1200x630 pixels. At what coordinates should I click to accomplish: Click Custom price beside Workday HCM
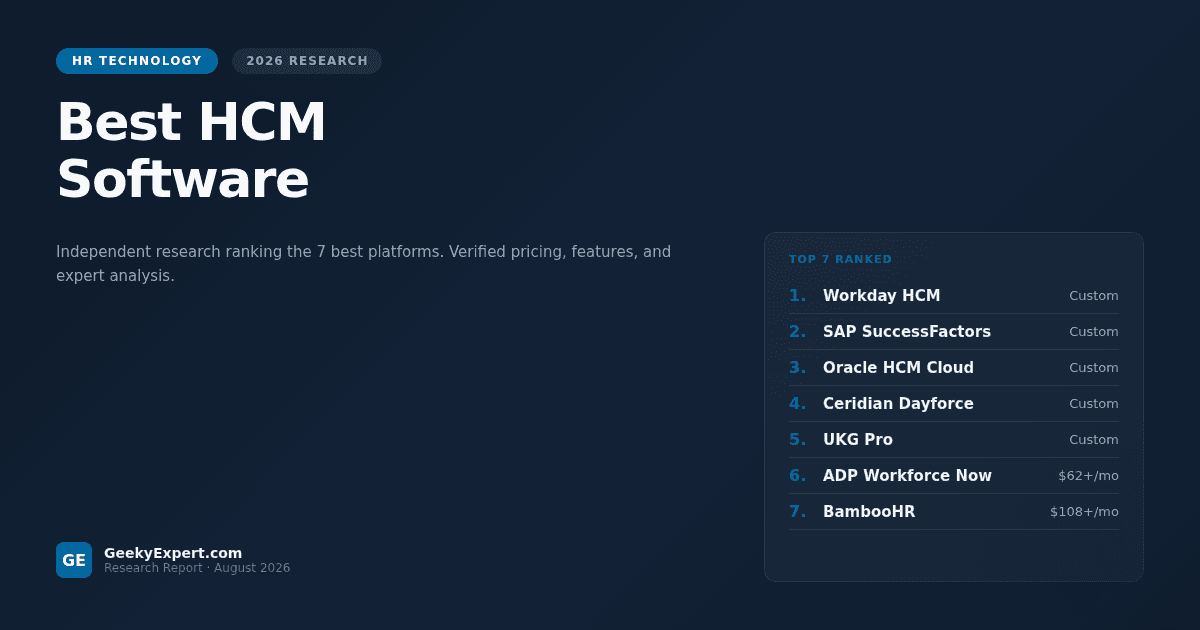coord(1094,296)
